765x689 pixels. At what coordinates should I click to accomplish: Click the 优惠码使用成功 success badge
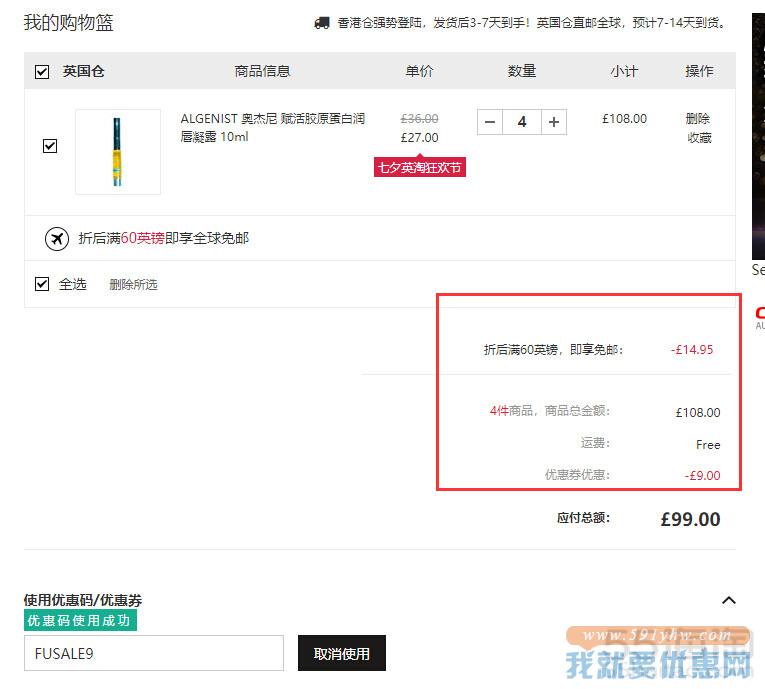(x=81, y=620)
